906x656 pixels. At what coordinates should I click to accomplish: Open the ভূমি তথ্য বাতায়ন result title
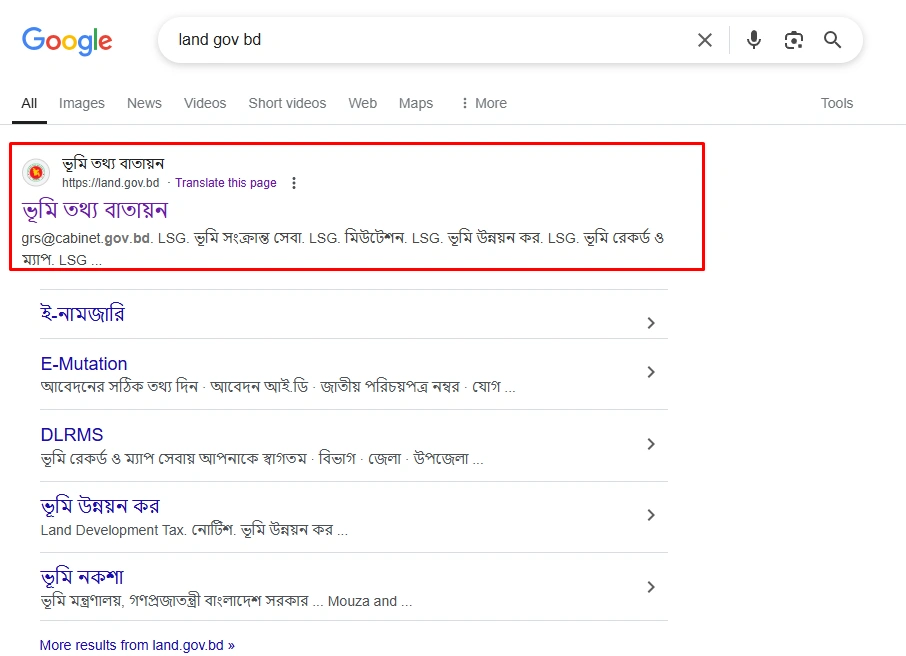pyautogui.click(x=95, y=210)
